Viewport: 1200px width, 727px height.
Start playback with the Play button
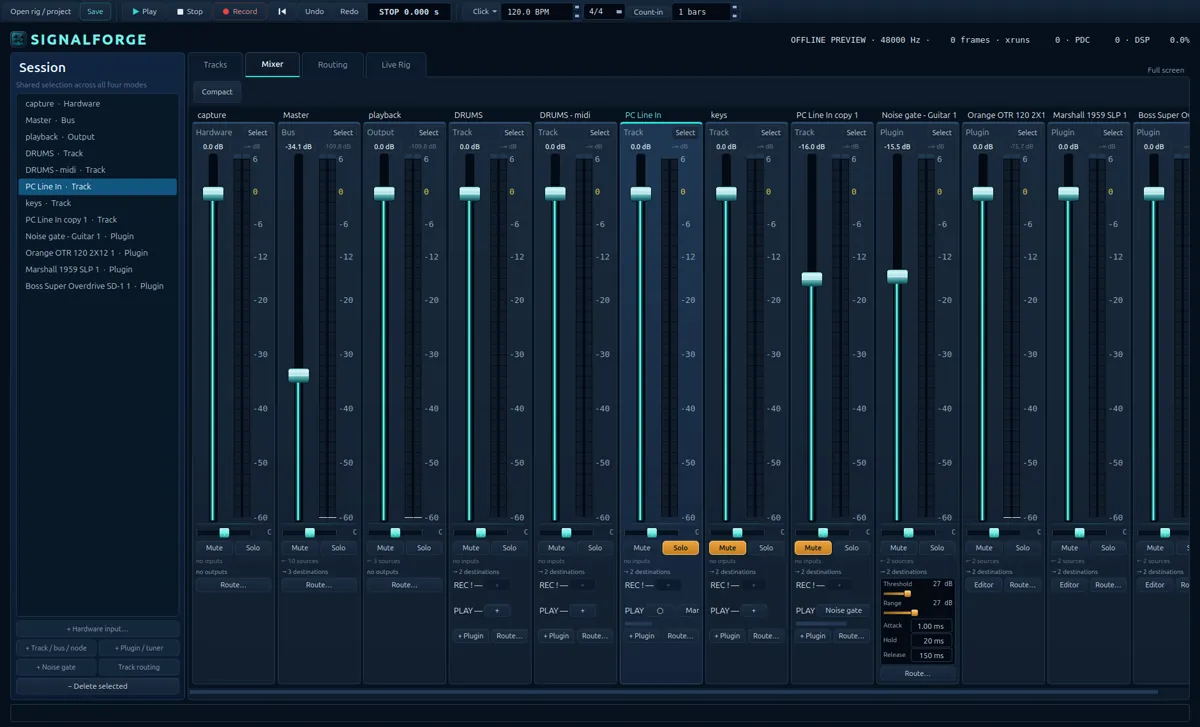pyautogui.click(x=145, y=12)
